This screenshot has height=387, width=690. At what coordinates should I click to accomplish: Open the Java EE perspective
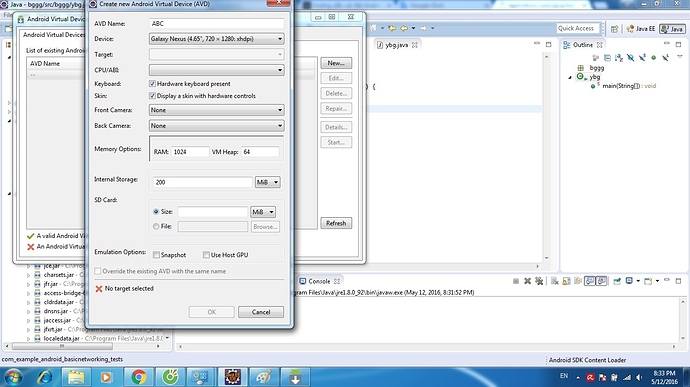(x=641, y=29)
